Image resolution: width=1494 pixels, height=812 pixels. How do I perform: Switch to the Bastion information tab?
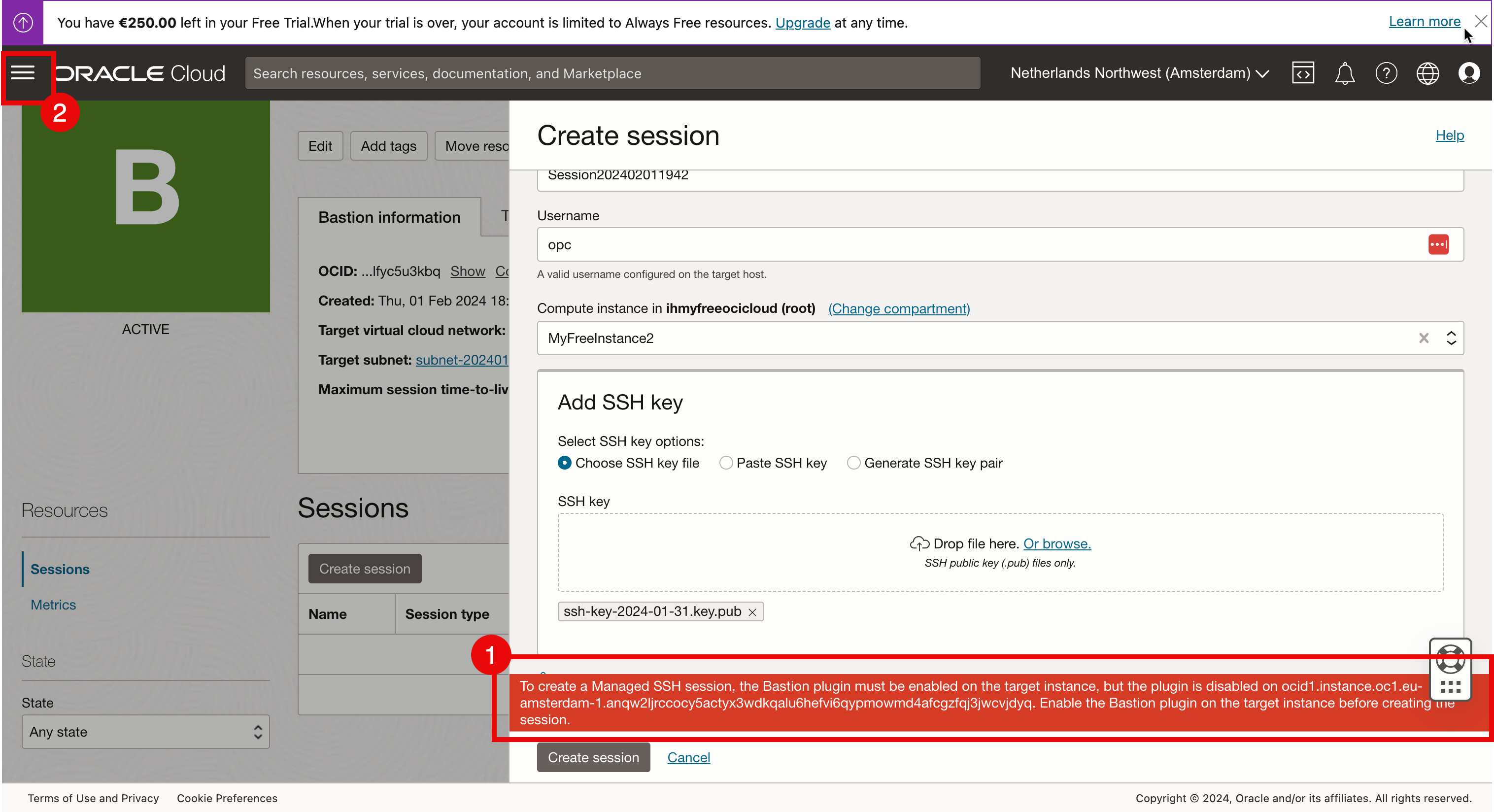coord(389,217)
